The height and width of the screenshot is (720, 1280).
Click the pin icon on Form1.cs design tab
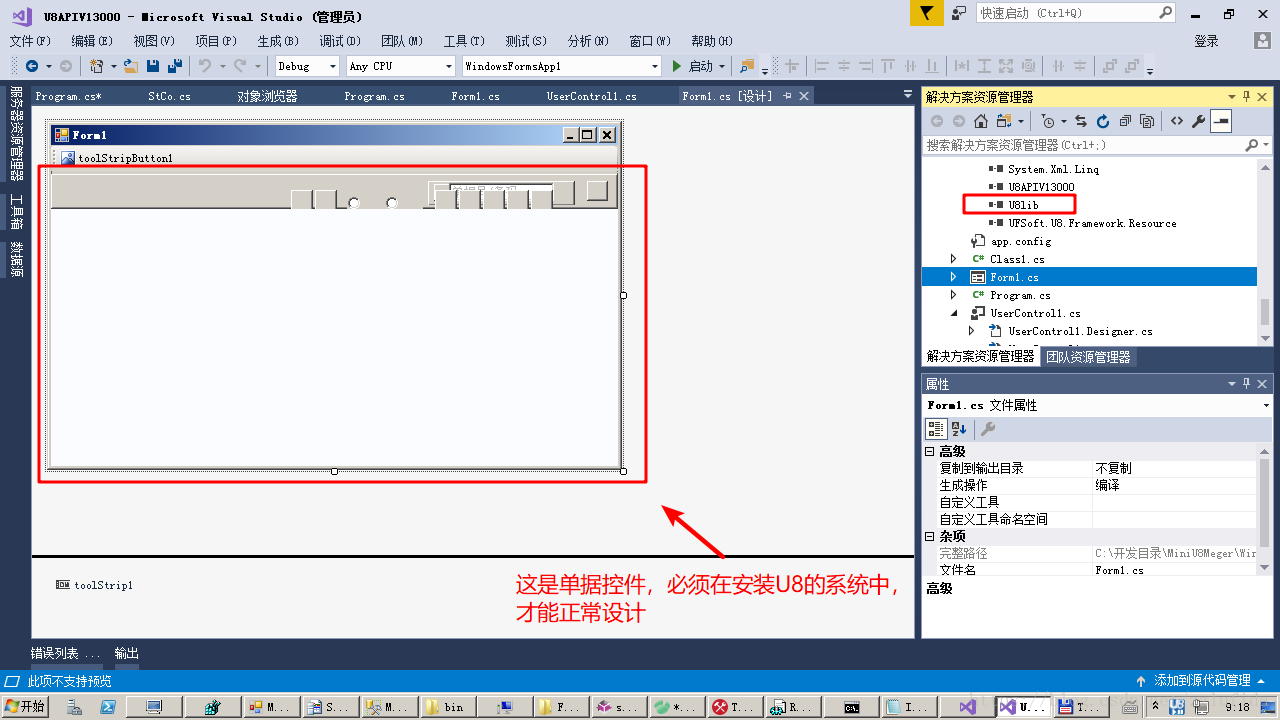[x=788, y=96]
